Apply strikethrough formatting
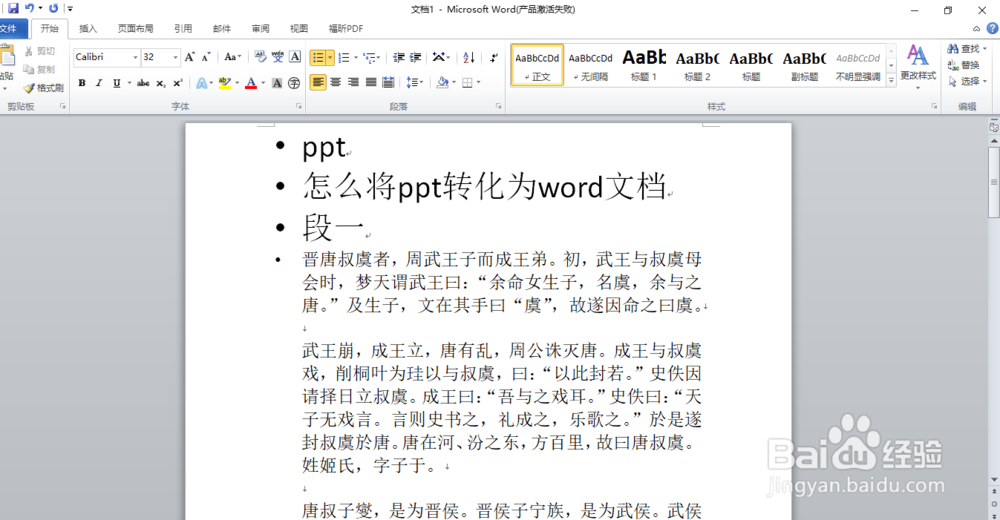Screen dimensions: 1000x520 (143, 83)
